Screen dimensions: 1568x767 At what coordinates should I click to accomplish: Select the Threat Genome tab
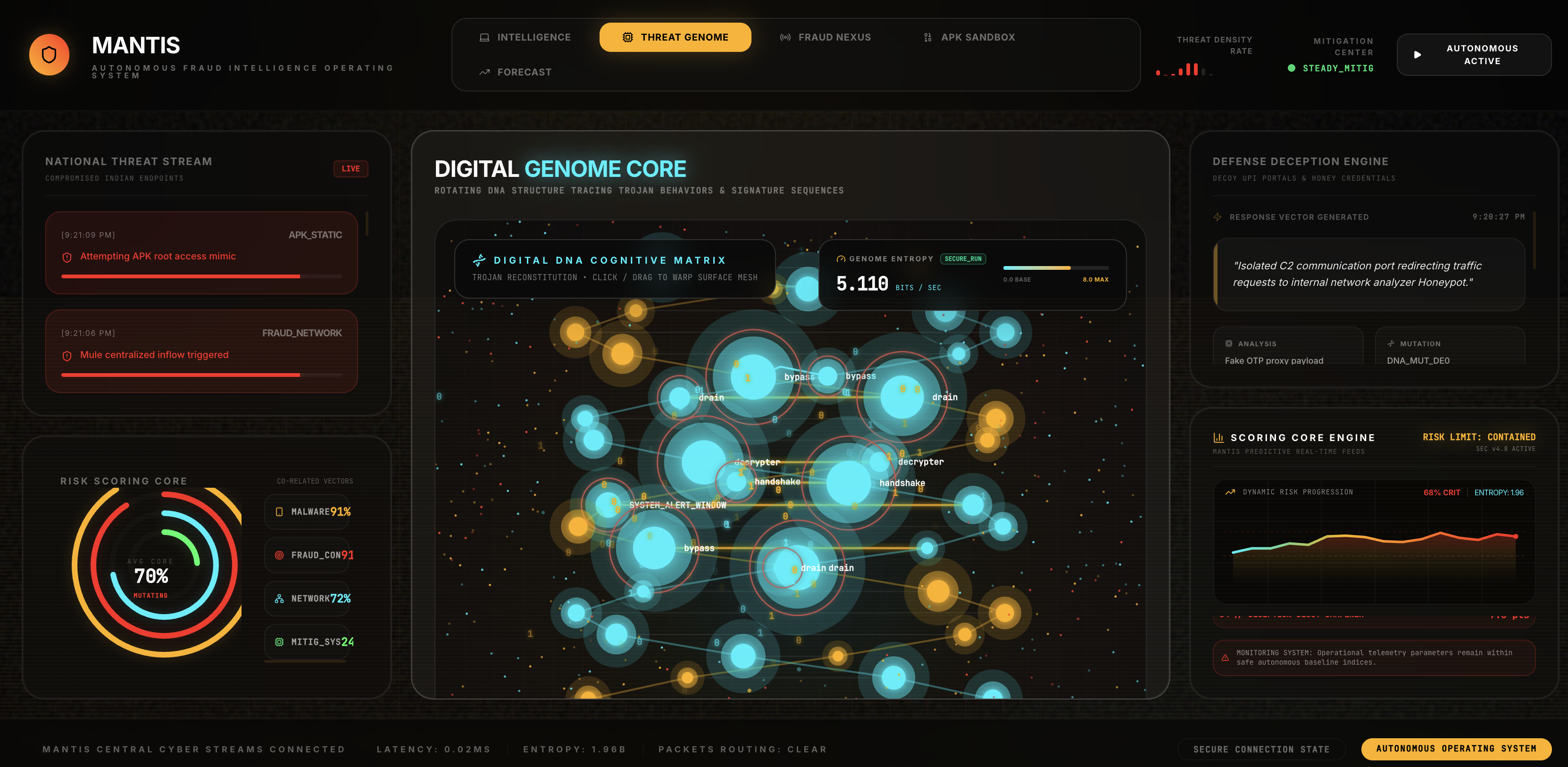tap(675, 37)
